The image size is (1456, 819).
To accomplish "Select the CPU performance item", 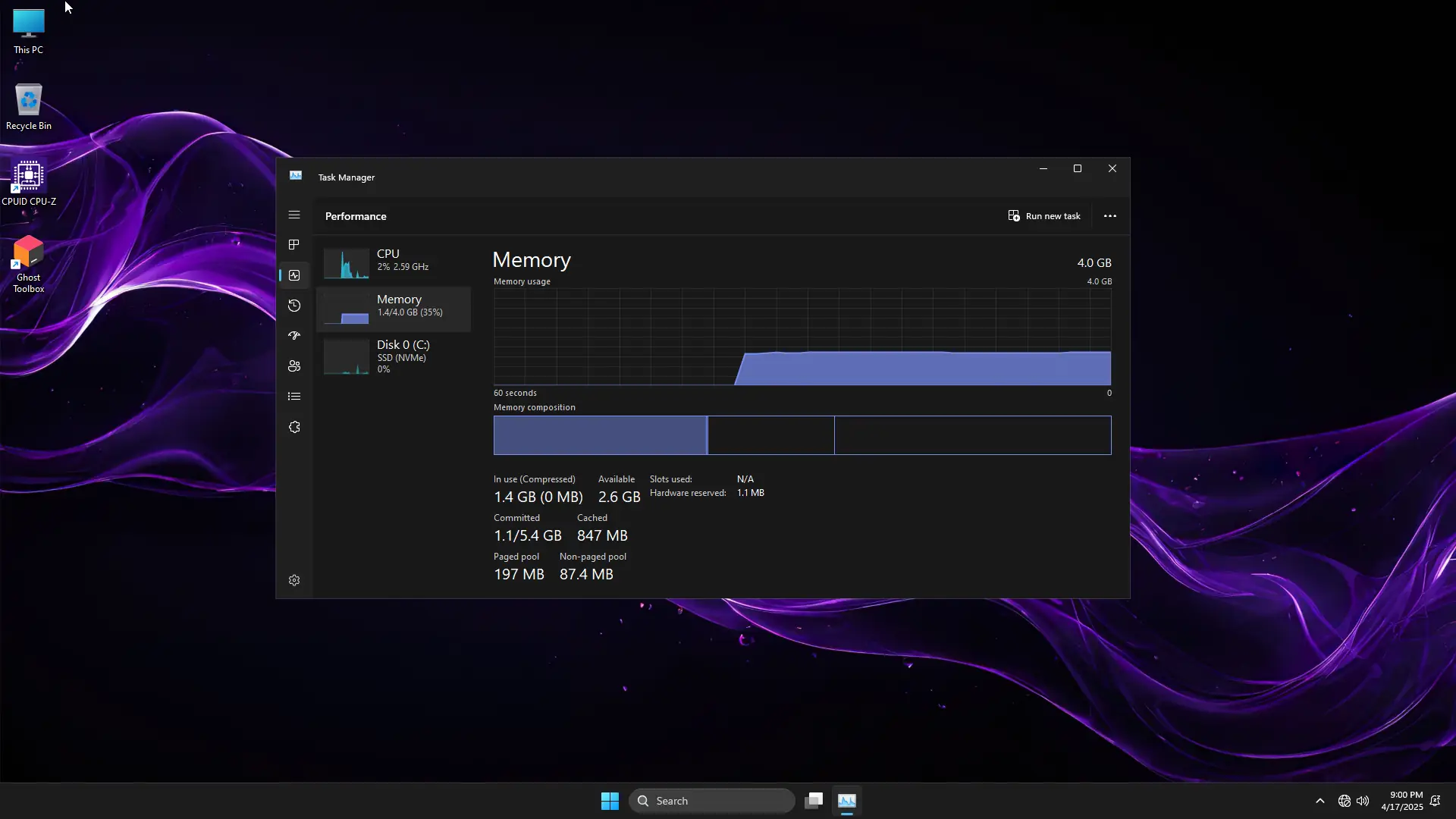I will click(393, 262).
